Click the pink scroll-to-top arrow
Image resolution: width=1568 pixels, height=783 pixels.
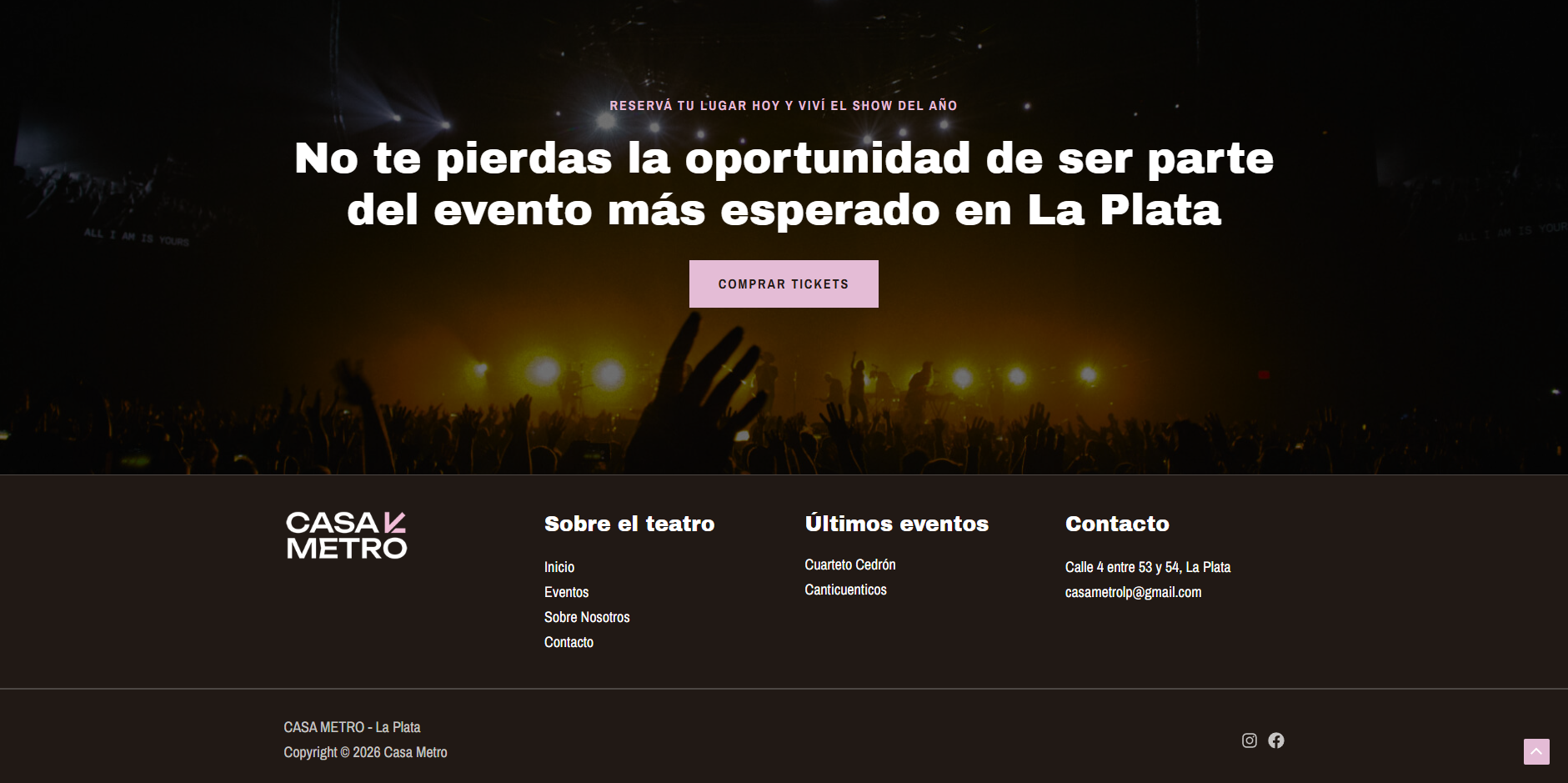[1536, 751]
